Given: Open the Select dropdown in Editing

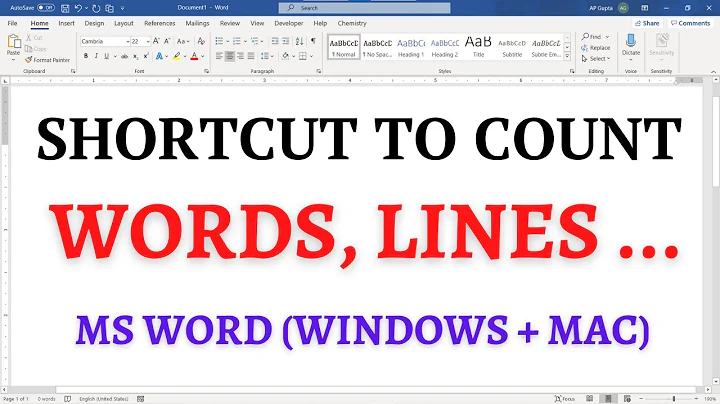Looking at the screenshot, I should pyautogui.click(x=596, y=59).
